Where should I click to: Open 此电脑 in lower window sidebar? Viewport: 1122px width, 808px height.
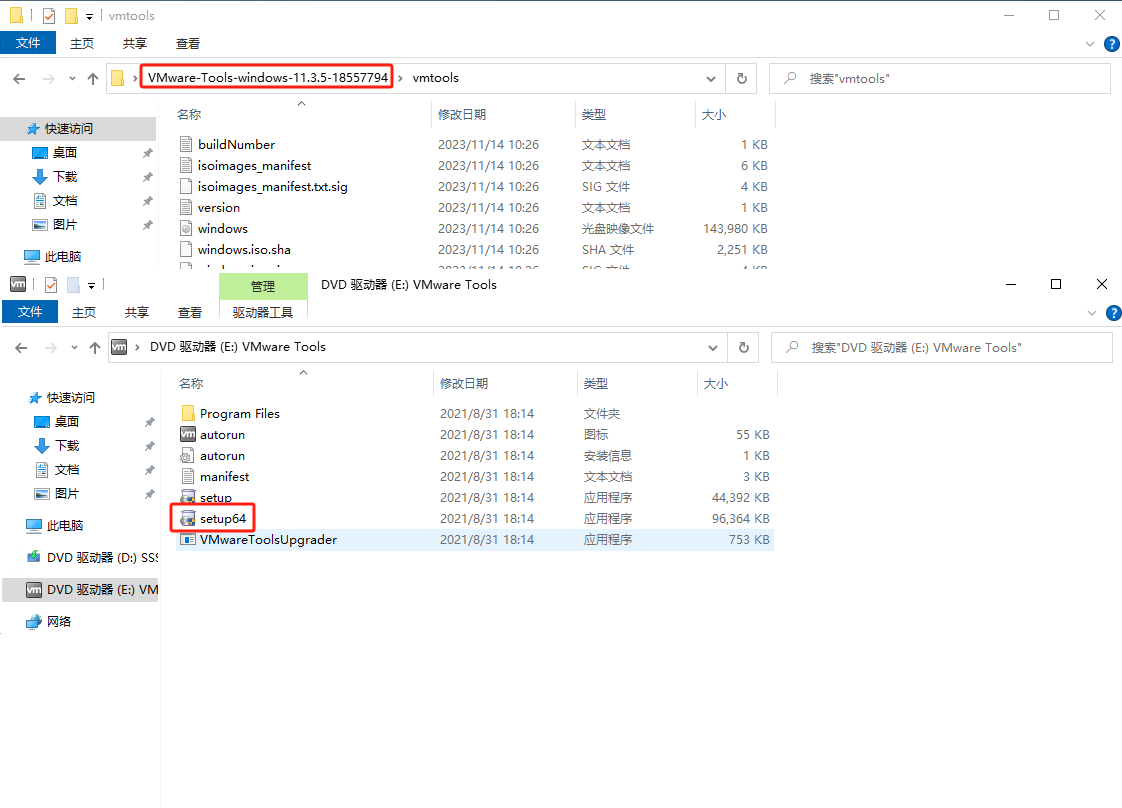click(55, 525)
